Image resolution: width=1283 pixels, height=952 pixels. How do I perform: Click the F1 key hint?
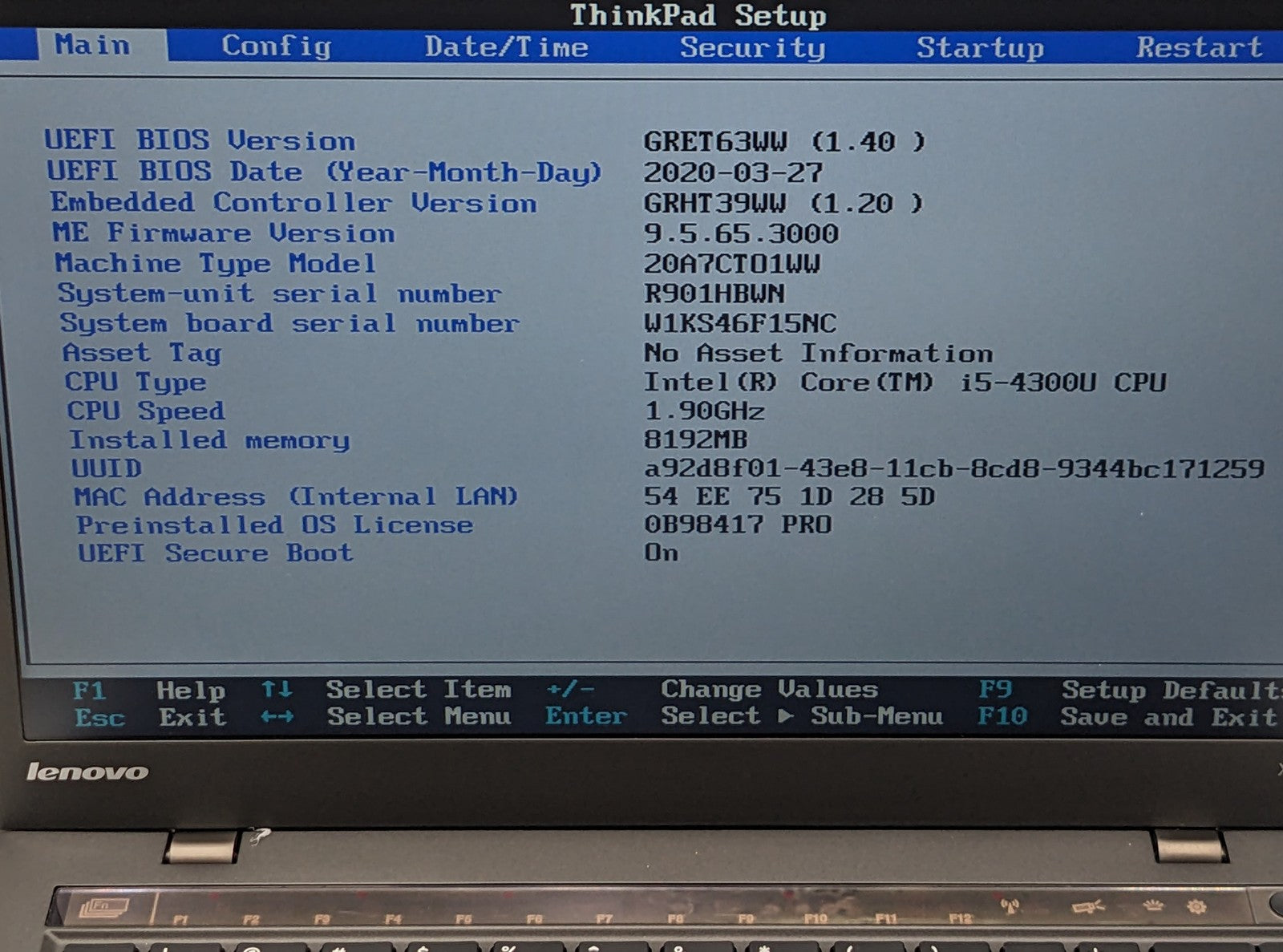(x=89, y=690)
